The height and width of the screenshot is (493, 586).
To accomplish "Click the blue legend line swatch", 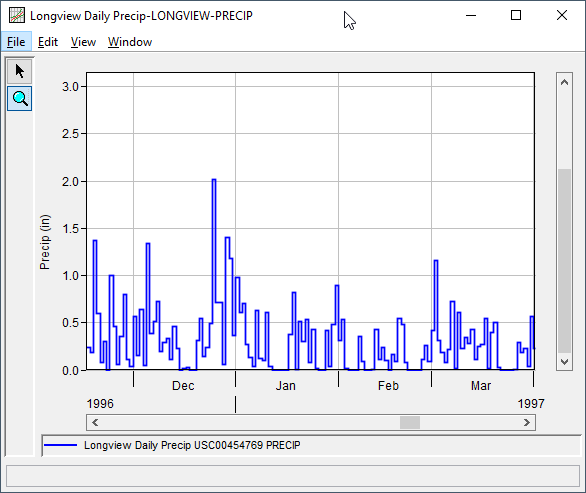I will [x=61, y=445].
